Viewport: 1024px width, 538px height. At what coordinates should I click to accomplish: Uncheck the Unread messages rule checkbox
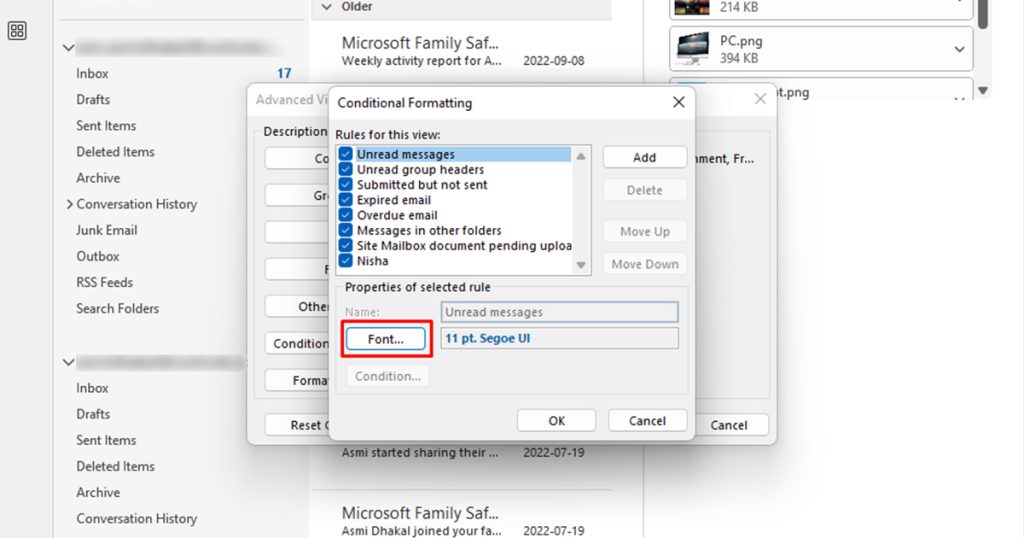[x=346, y=155]
